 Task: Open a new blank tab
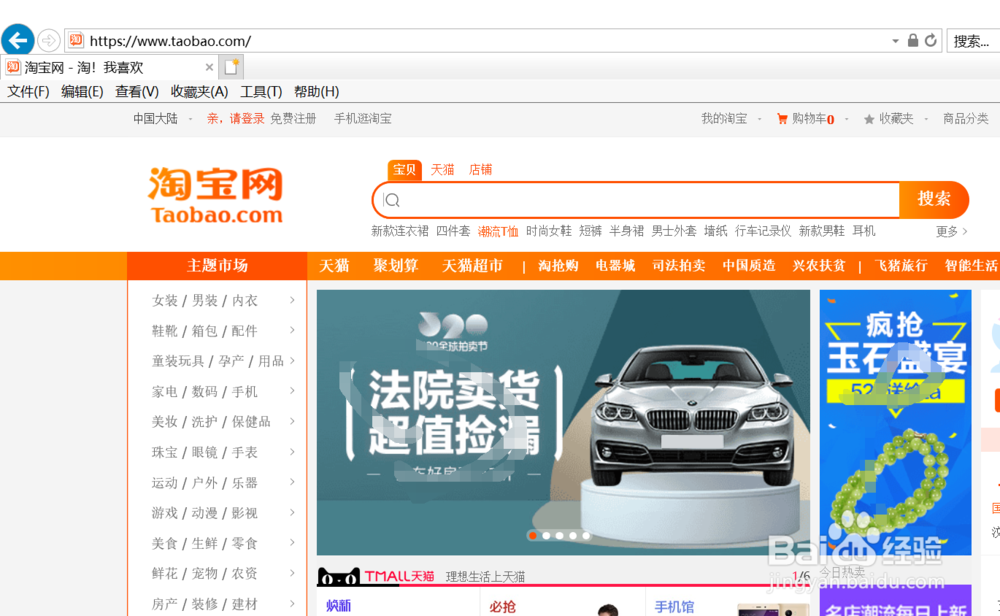pyautogui.click(x=231, y=67)
